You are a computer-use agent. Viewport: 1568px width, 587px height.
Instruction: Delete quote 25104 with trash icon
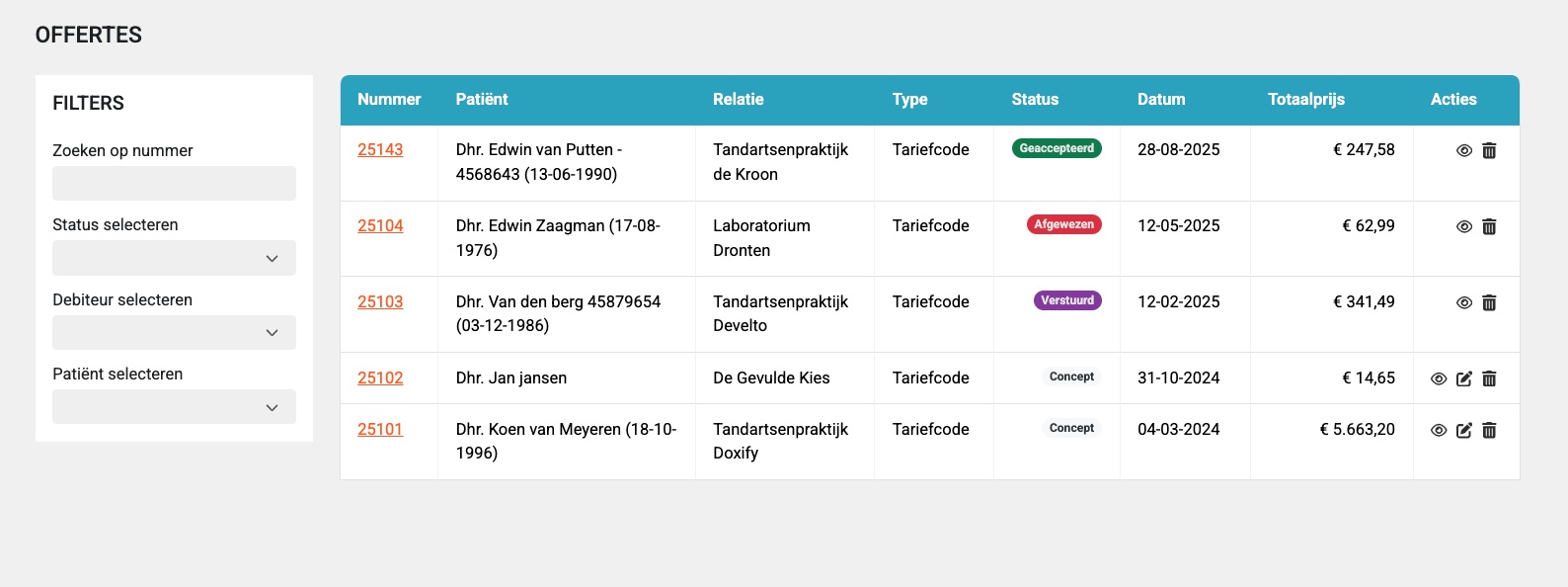tap(1489, 226)
